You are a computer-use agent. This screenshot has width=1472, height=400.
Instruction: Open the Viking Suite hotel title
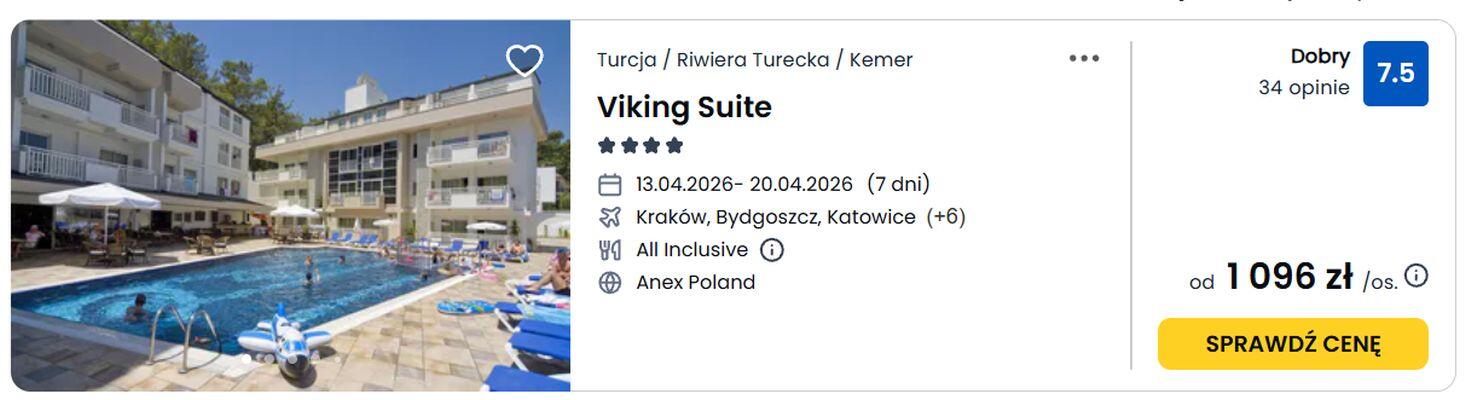click(684, 107)
